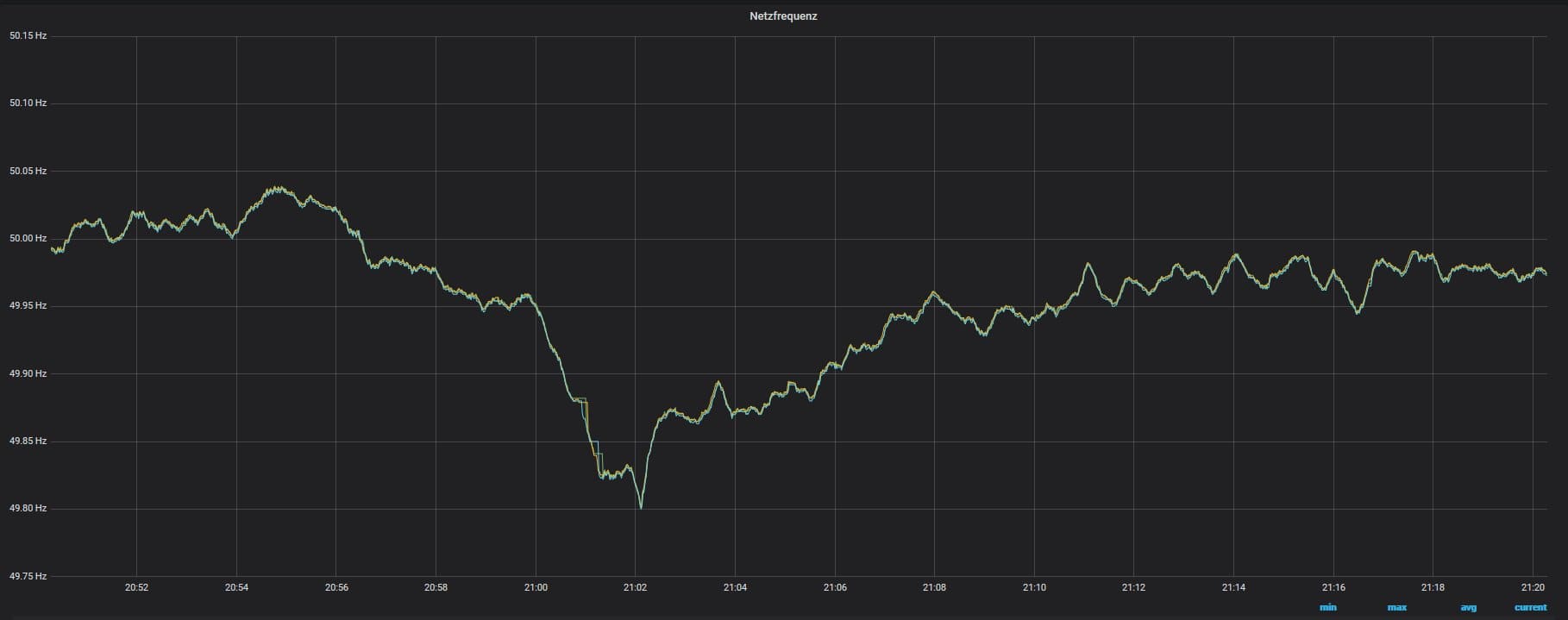Click the 49.85 Hz y-axis label
This screenshot has height=620, width=1568.
[x=28, y=442]
